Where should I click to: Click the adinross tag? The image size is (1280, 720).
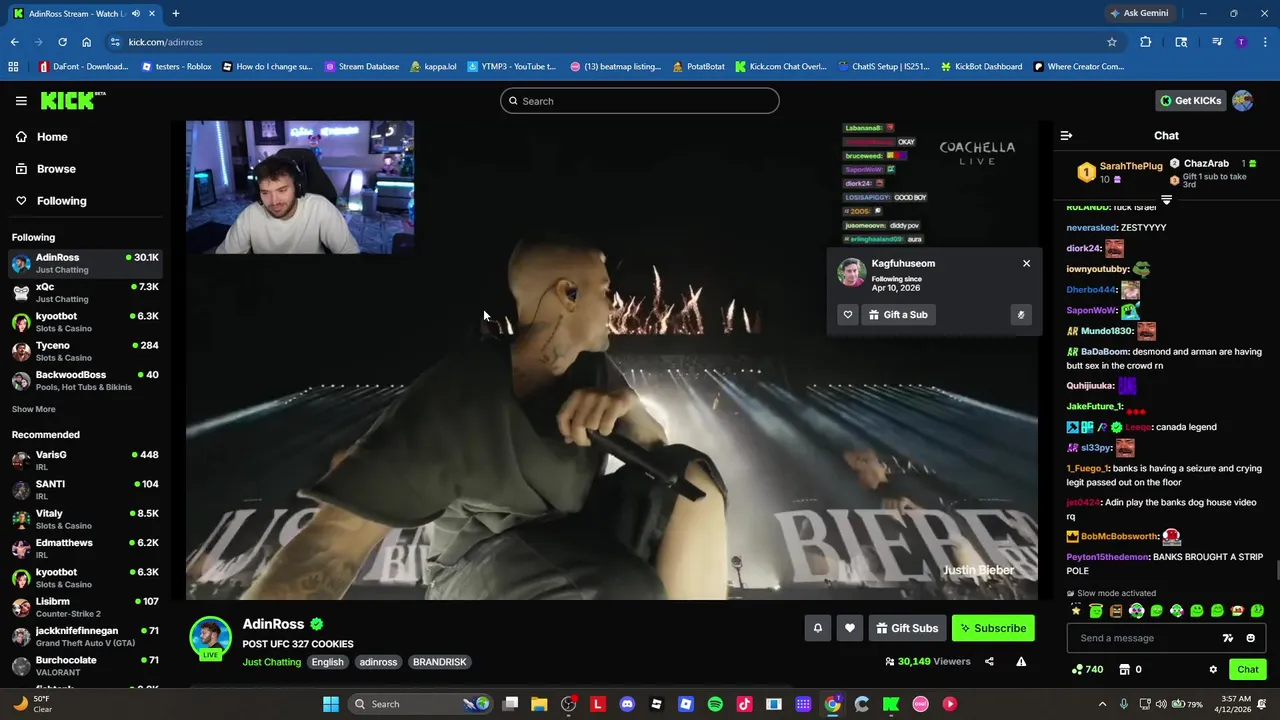click(x=379, y=662)
